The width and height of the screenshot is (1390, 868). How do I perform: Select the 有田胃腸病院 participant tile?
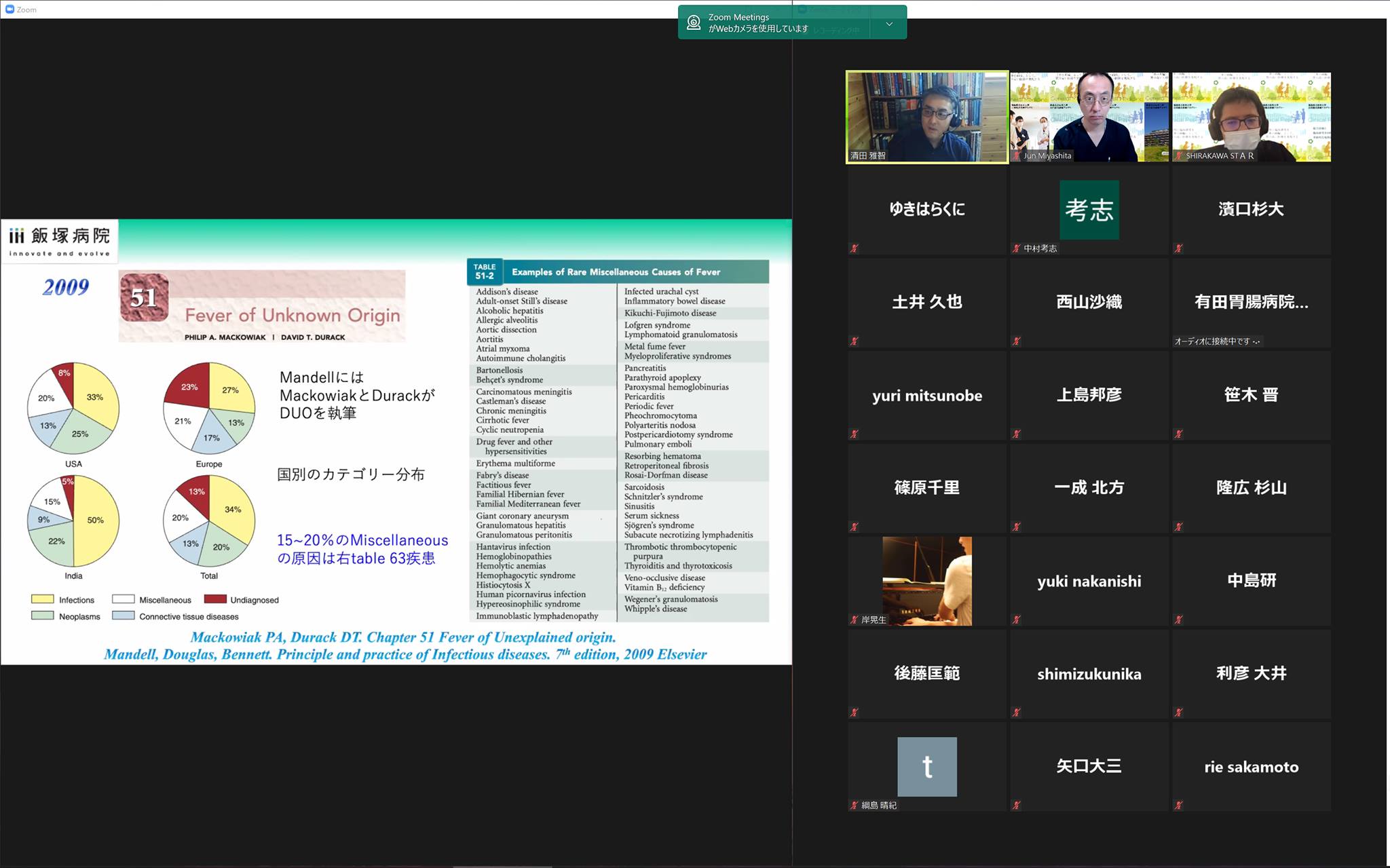[1252, 303]
